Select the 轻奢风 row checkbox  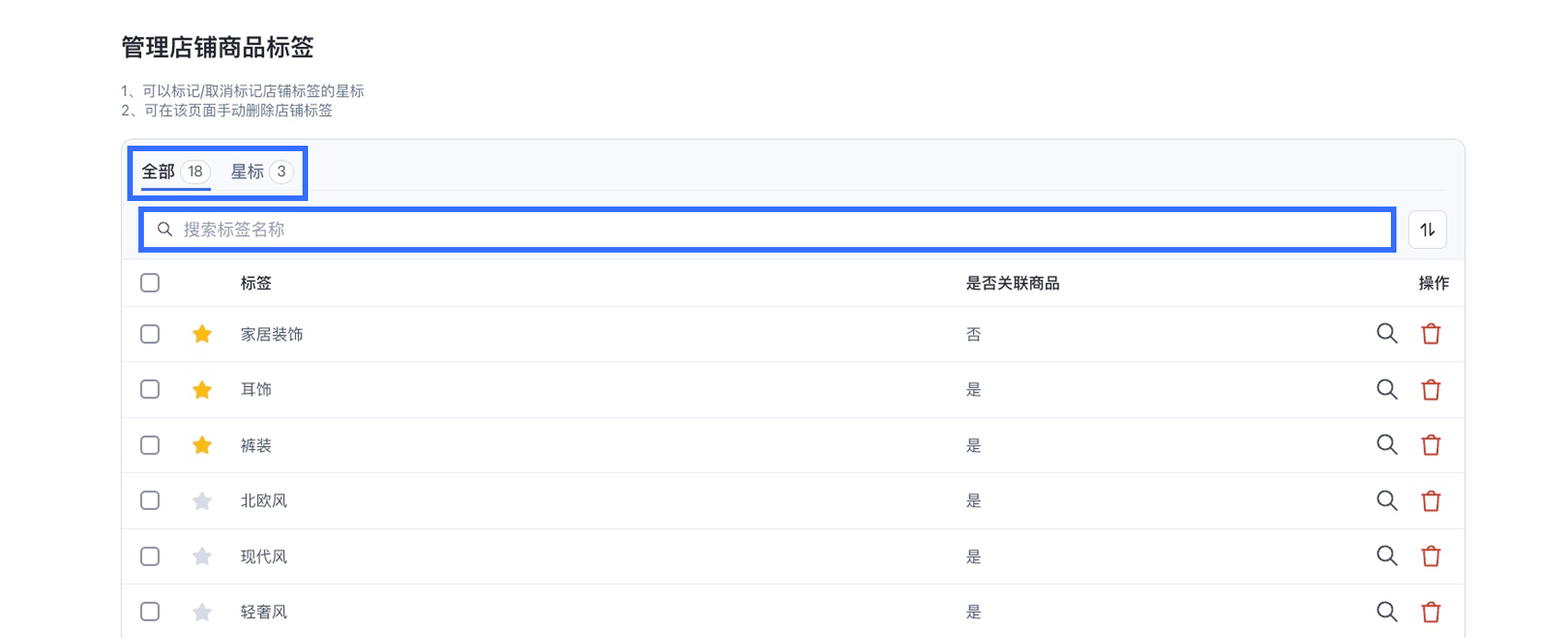pos(149,611)
